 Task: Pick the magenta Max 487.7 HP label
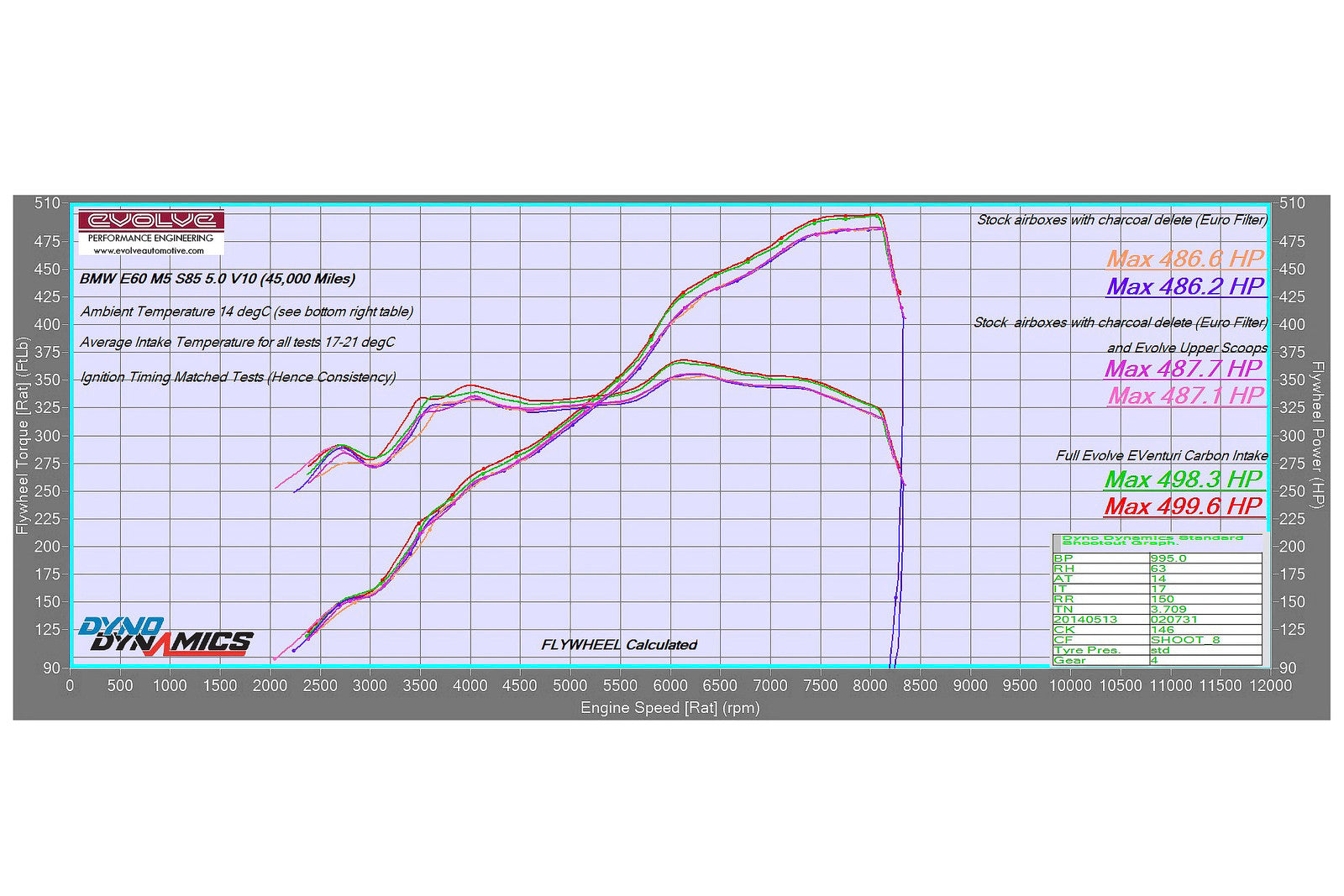tap(1183, 369)
